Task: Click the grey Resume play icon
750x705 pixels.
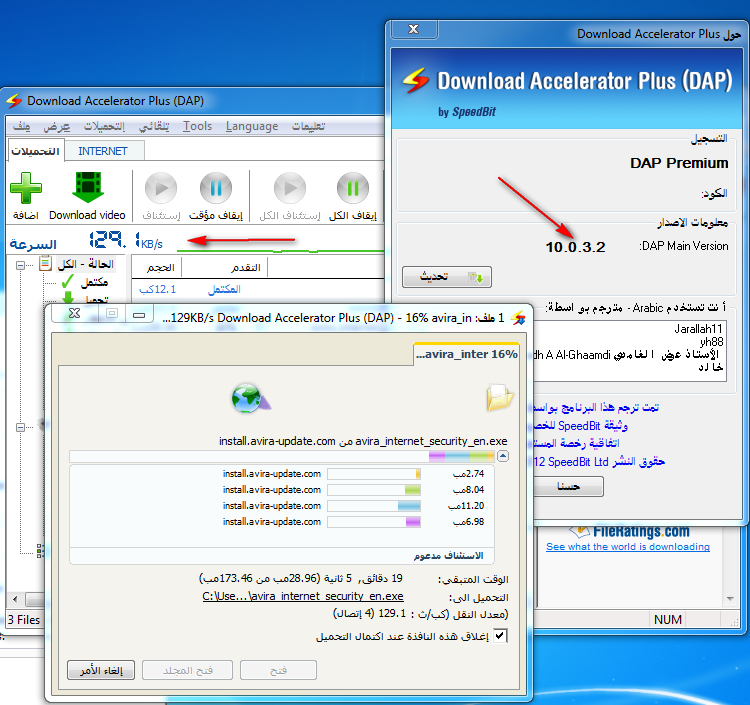Action: click(x=161, y=188)
